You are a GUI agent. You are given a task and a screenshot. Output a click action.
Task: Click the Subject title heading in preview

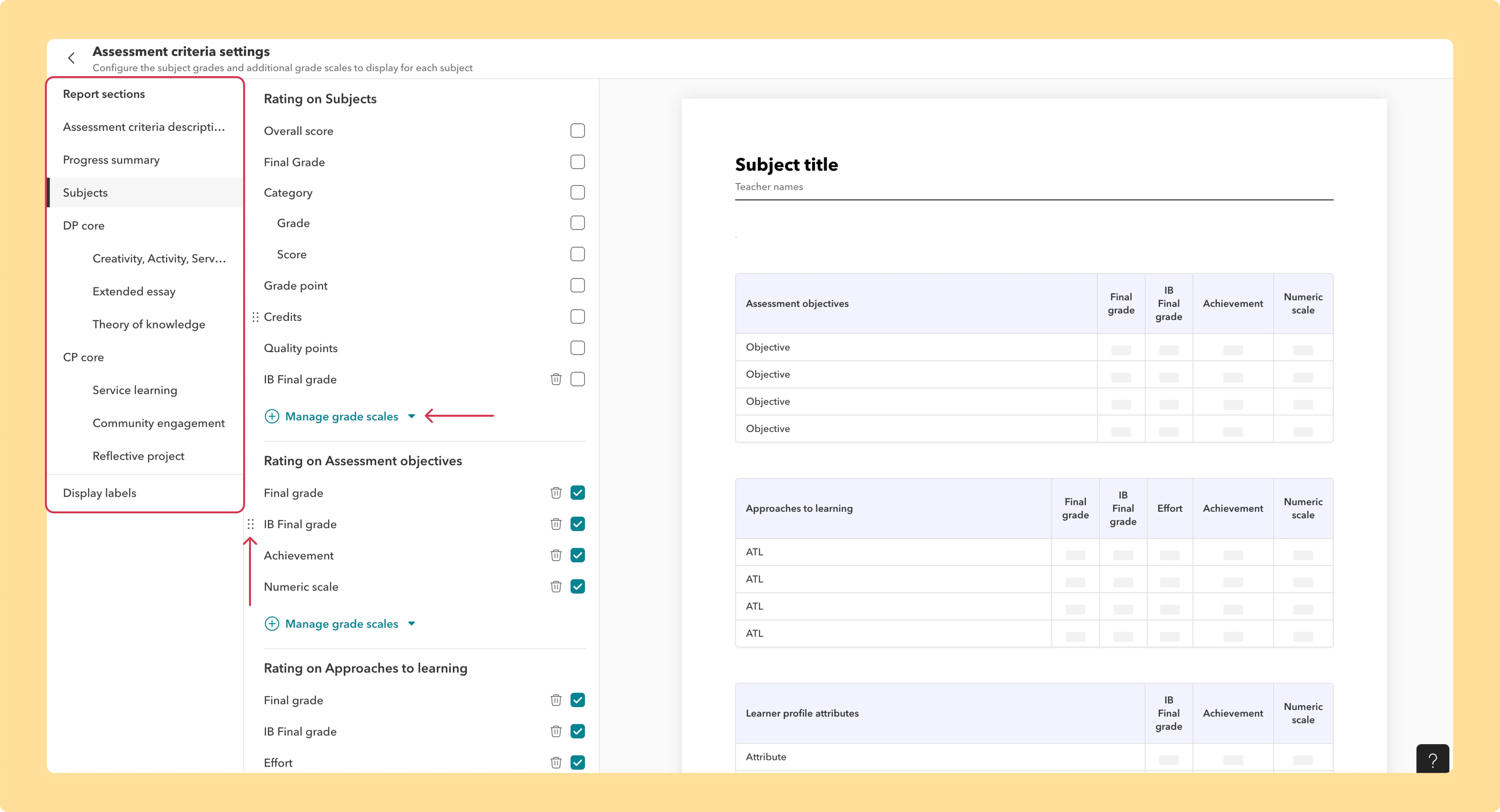[x=786, y=165]
